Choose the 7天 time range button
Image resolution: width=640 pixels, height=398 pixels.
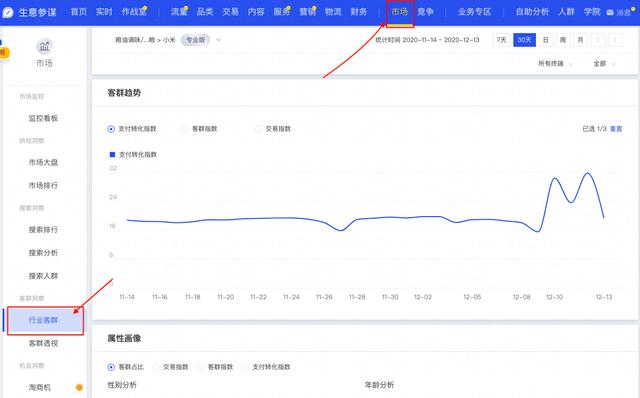click(502, 40)
